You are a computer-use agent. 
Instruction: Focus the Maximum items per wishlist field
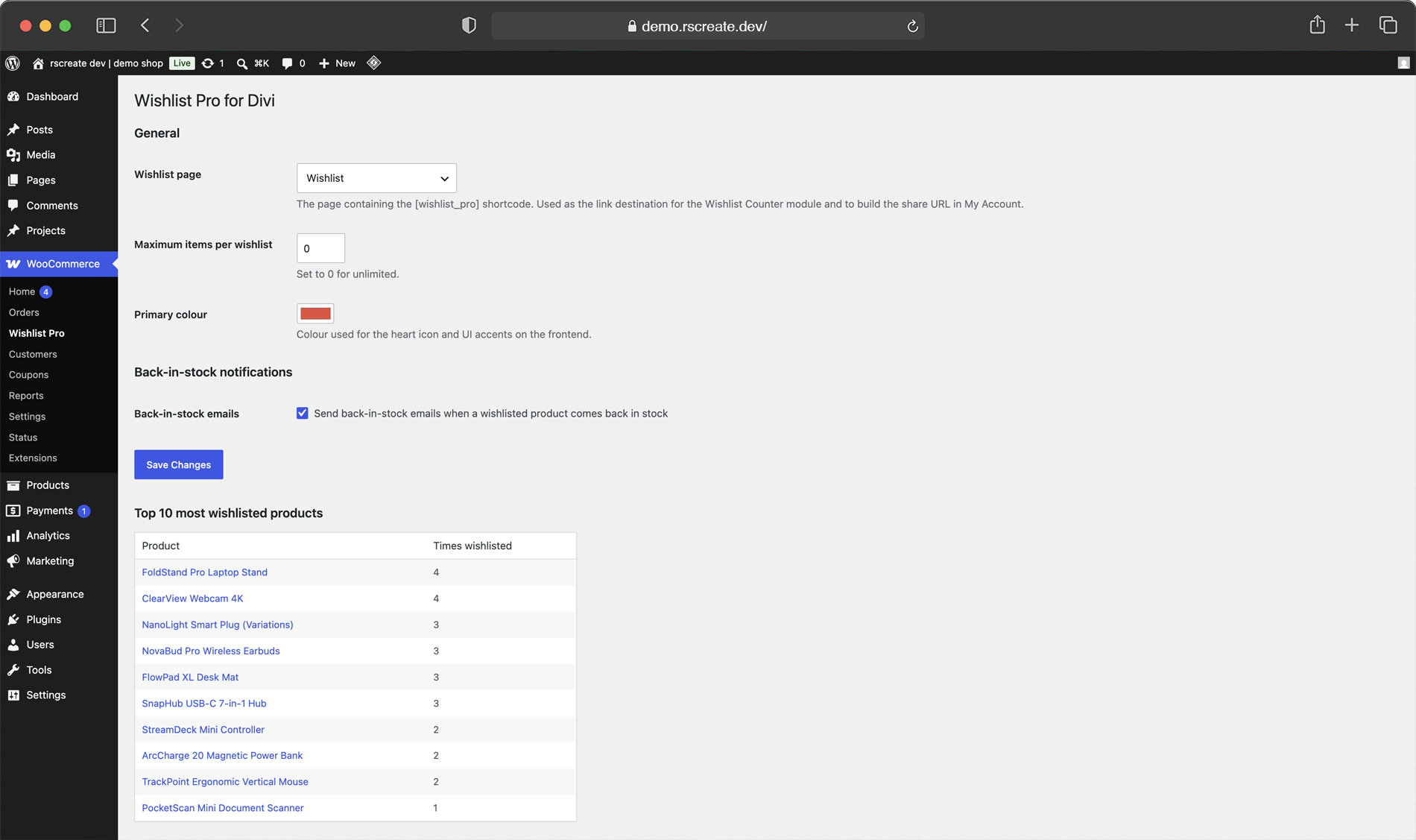coord(320,248)
